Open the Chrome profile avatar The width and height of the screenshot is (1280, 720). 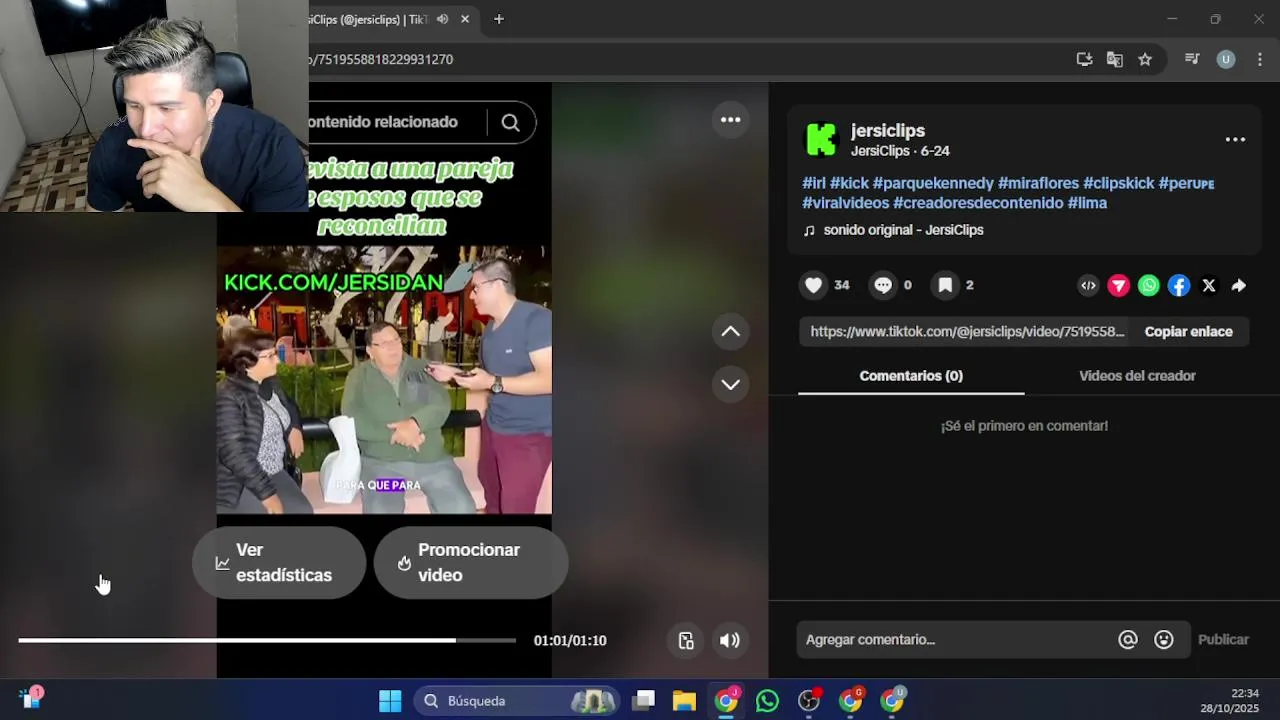pos(1226,59)
